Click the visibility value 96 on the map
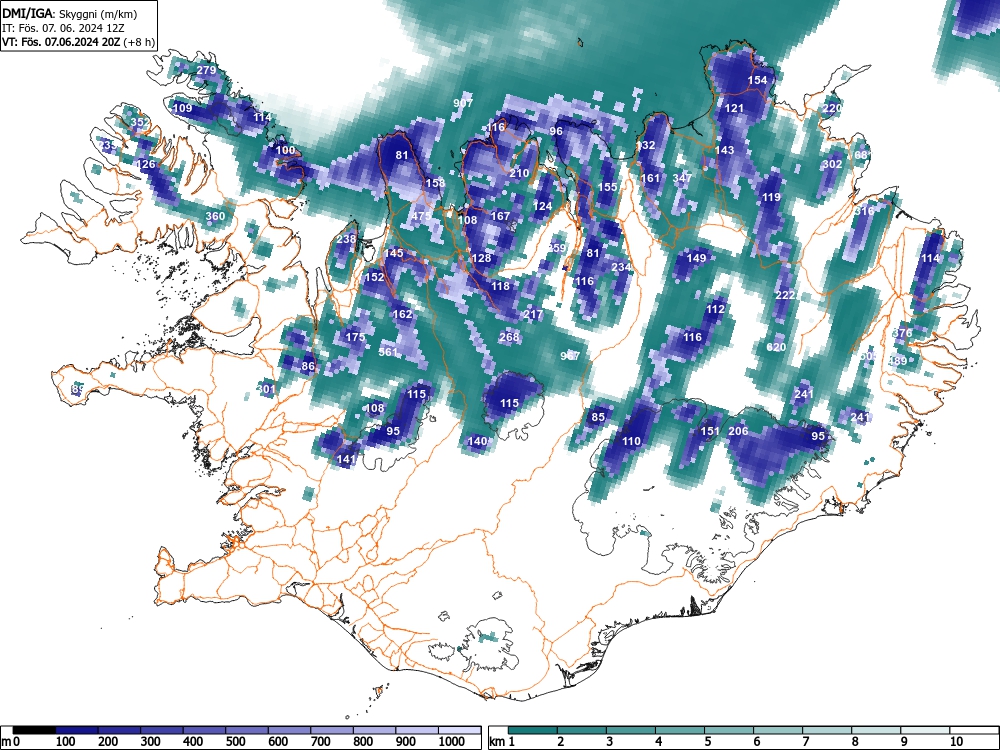The height and width of the screenshot is (750, 1000). pos(556,131)
